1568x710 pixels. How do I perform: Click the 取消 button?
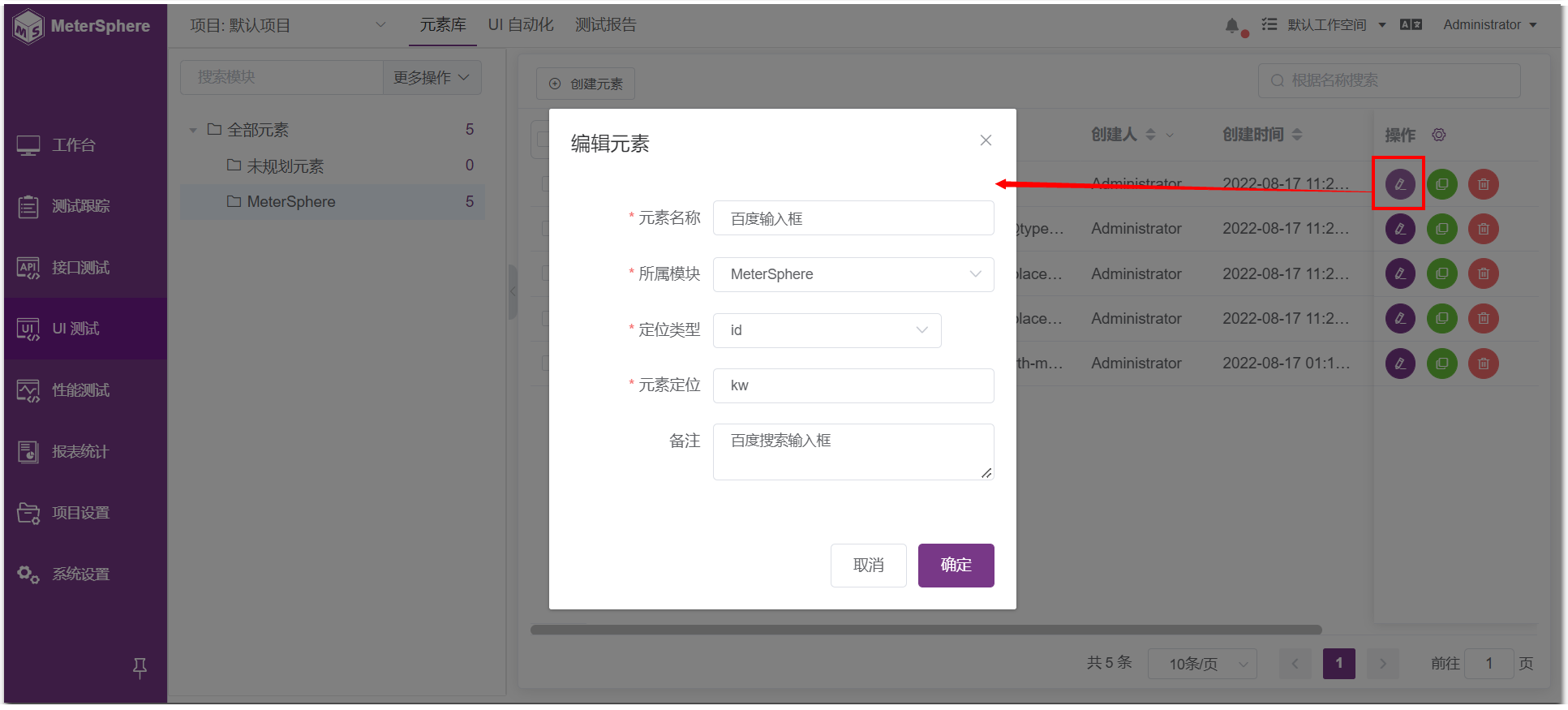tap(868, 566)
